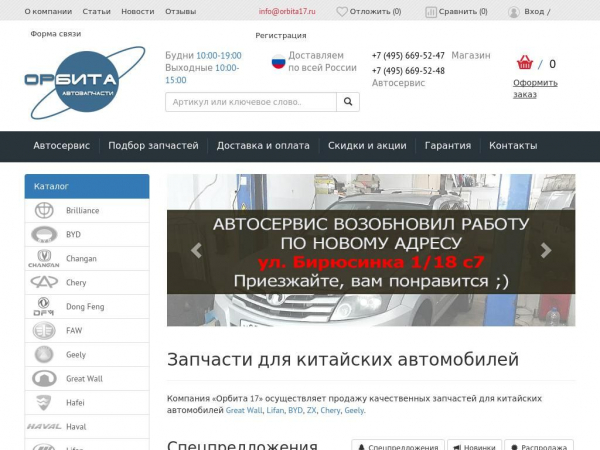Open Подбор запчастей in navigation bar
The width and height of the screenshot is (600, 450).
click(153, 146)
